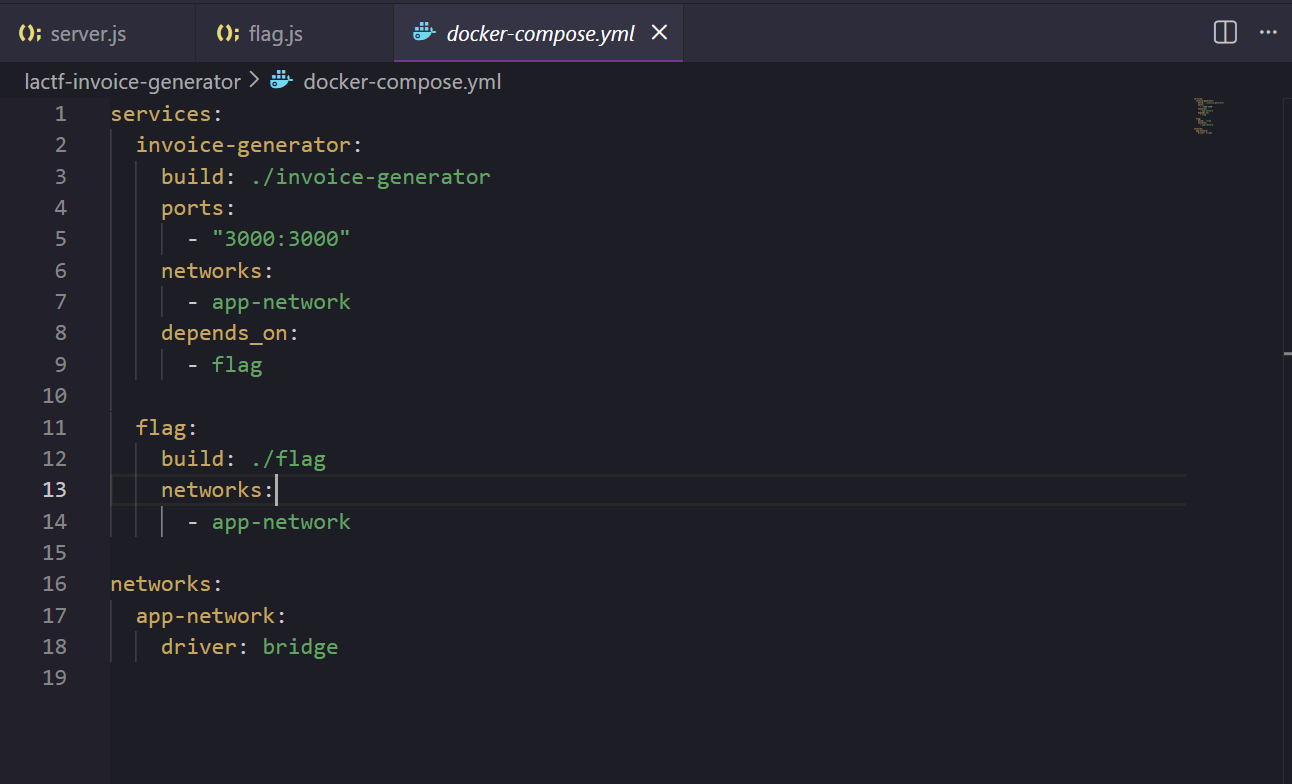Close the docker-compose.yml tab
Viewport: 1292px width, 784px height.
[x=659, y=33]
